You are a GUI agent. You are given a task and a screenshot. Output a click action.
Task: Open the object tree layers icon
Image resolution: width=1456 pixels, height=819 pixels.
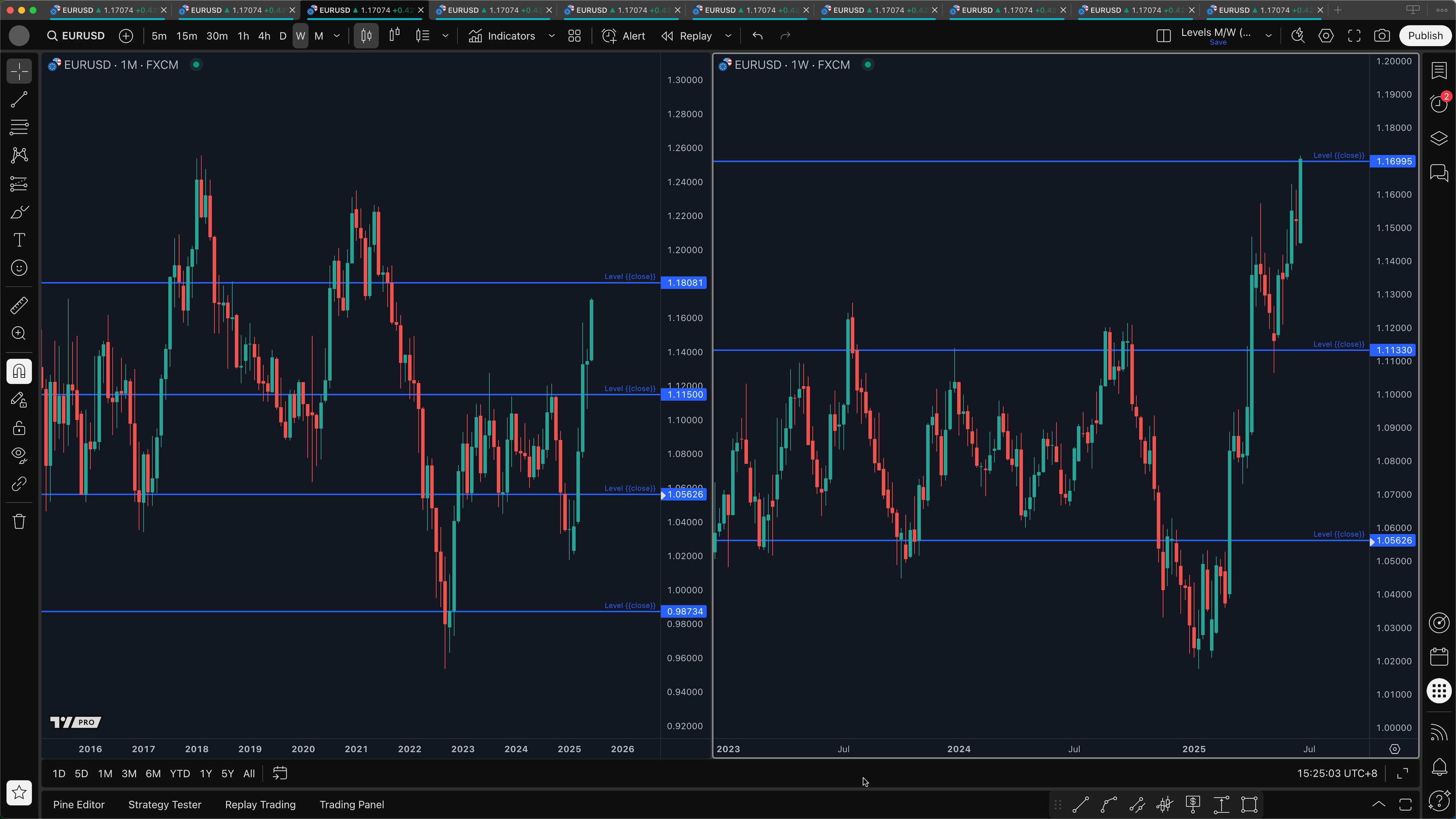coord(1439,138)
